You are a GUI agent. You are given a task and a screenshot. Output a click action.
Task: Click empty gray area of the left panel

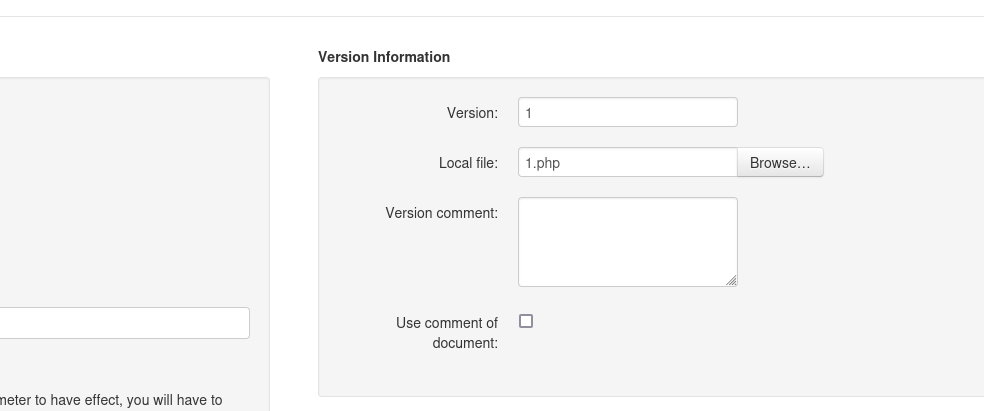pos(130,190)
